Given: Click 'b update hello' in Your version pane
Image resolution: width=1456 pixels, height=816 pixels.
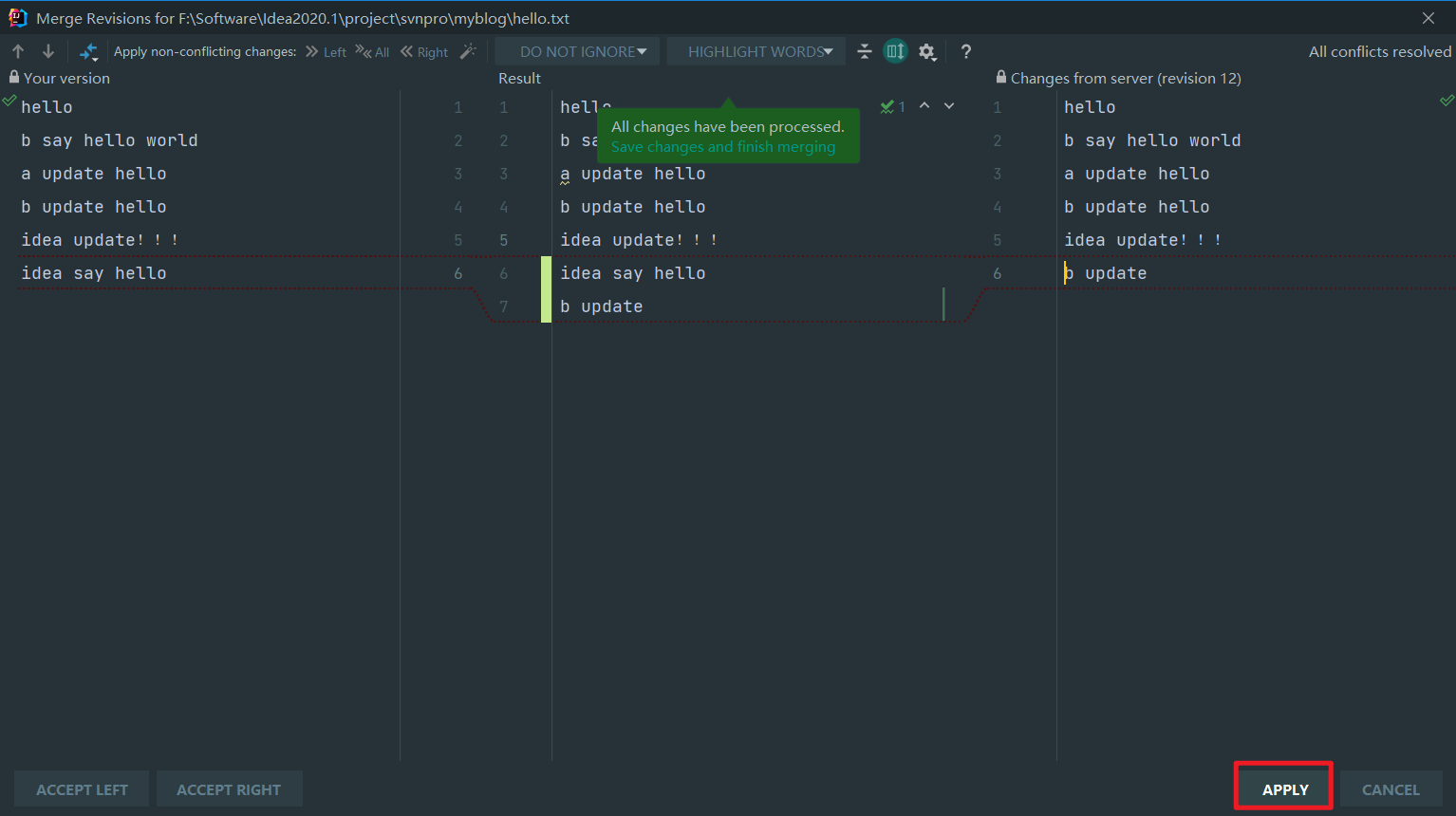Looking at the screenshot, I should 94,207.
